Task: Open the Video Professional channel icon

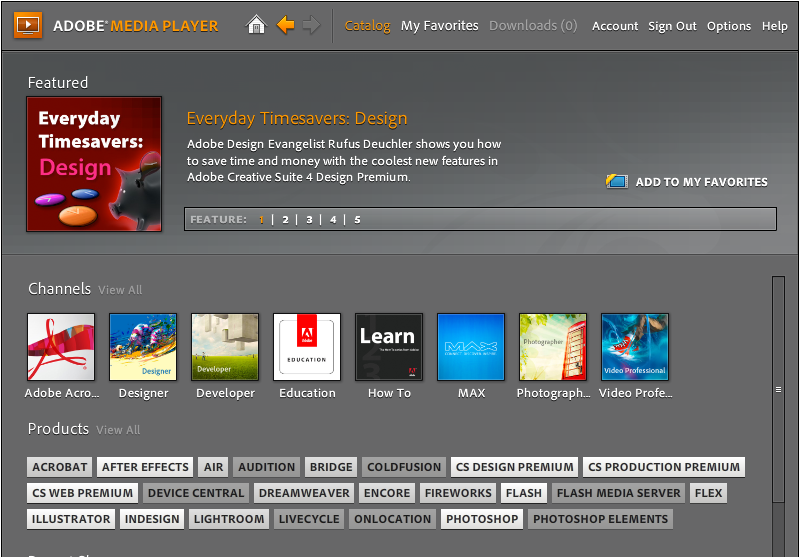Action: (x=635, y=347)
